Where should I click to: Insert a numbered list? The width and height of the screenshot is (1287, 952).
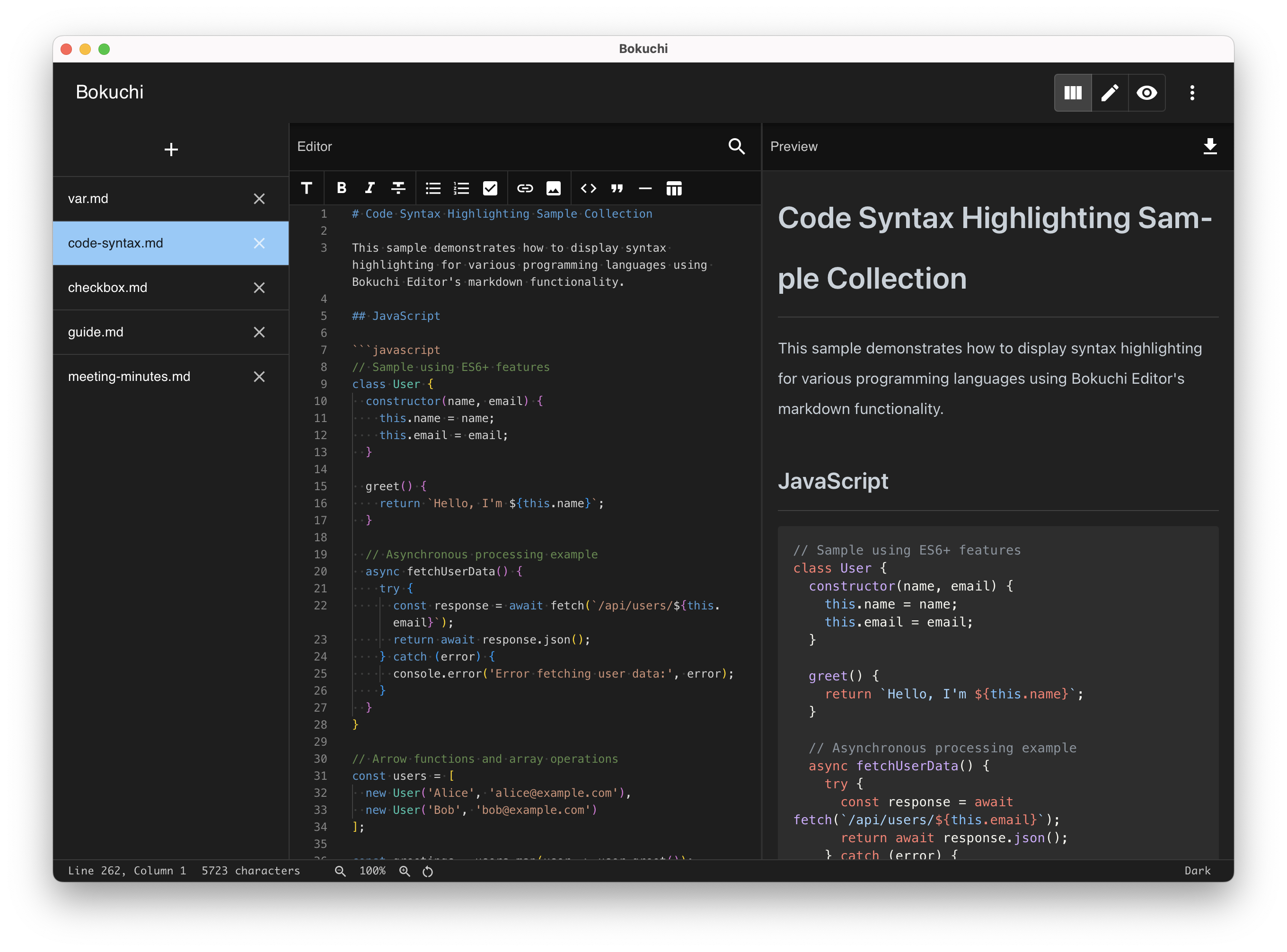[x=461, y=188]
